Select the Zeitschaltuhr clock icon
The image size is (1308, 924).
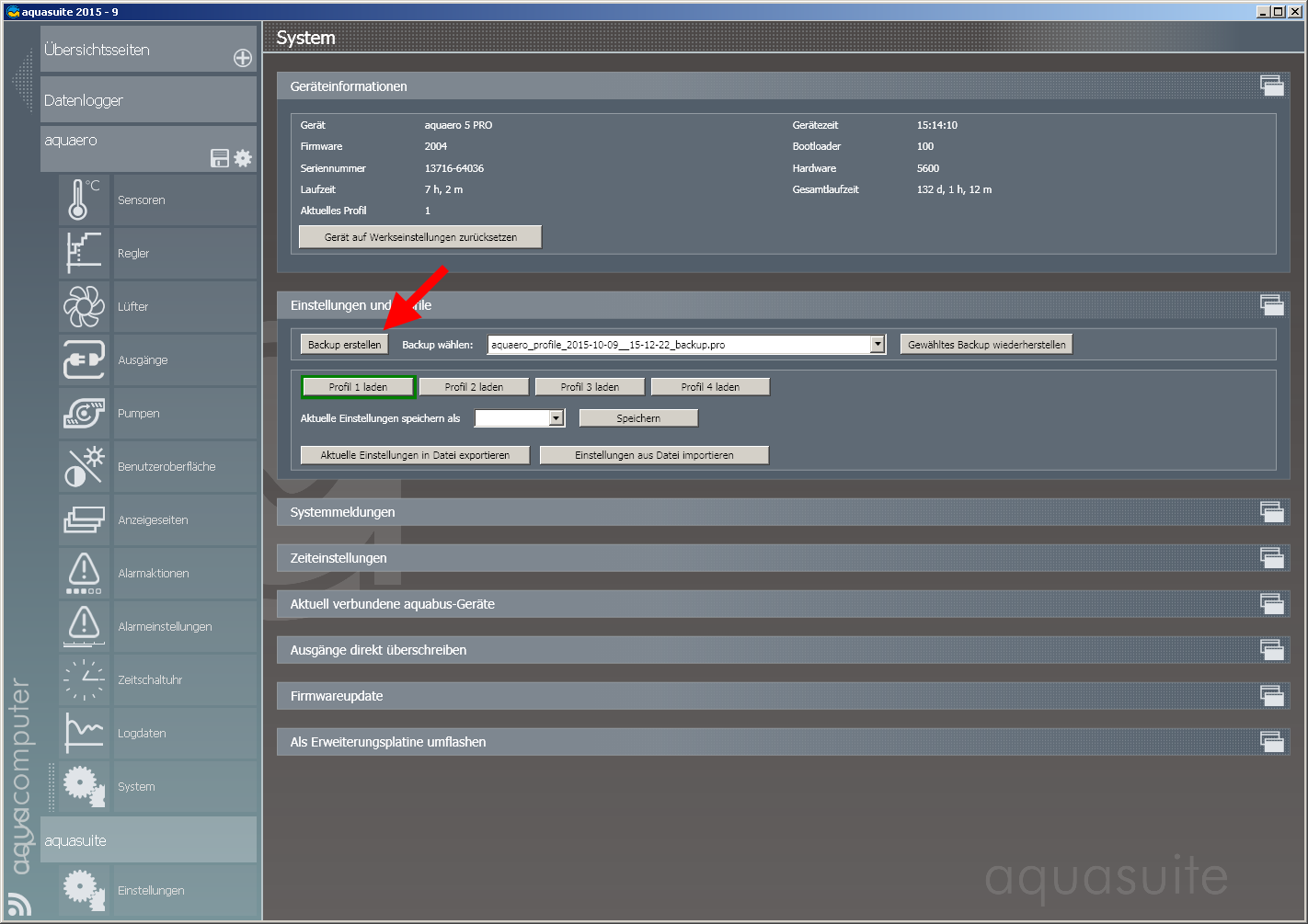[84, 679]
